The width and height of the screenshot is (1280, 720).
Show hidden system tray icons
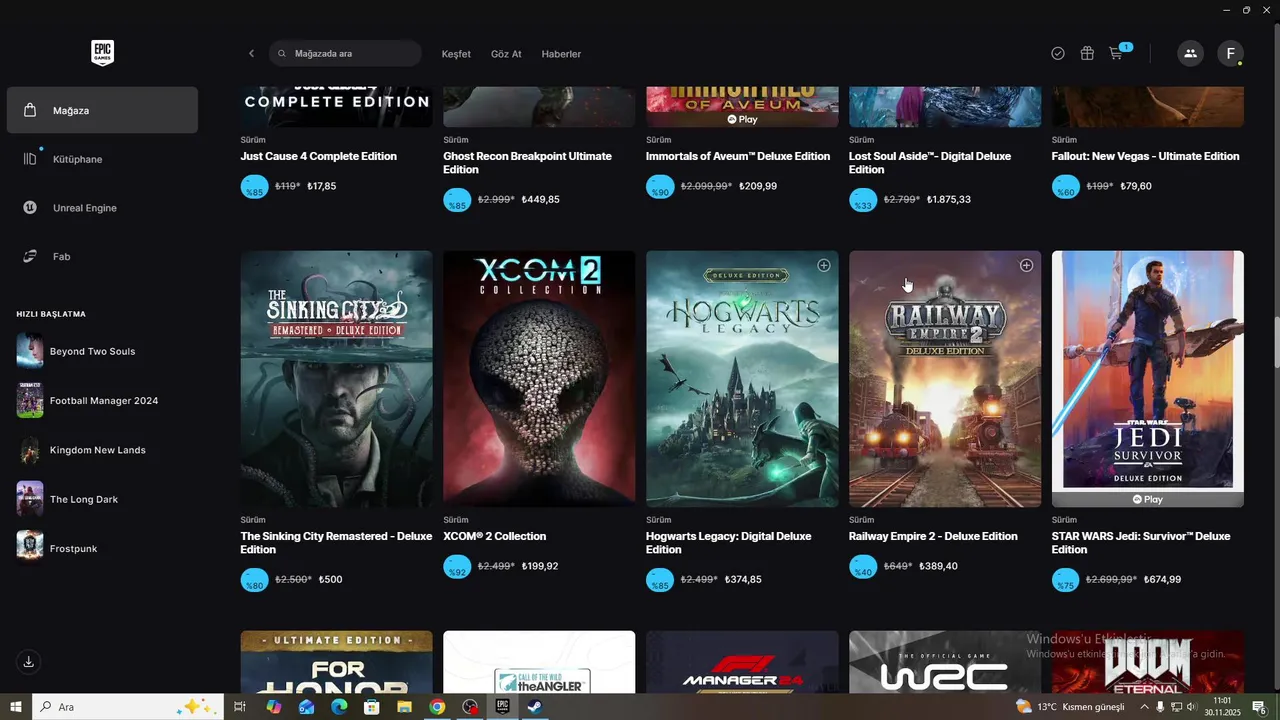[x=1144, y=707]
